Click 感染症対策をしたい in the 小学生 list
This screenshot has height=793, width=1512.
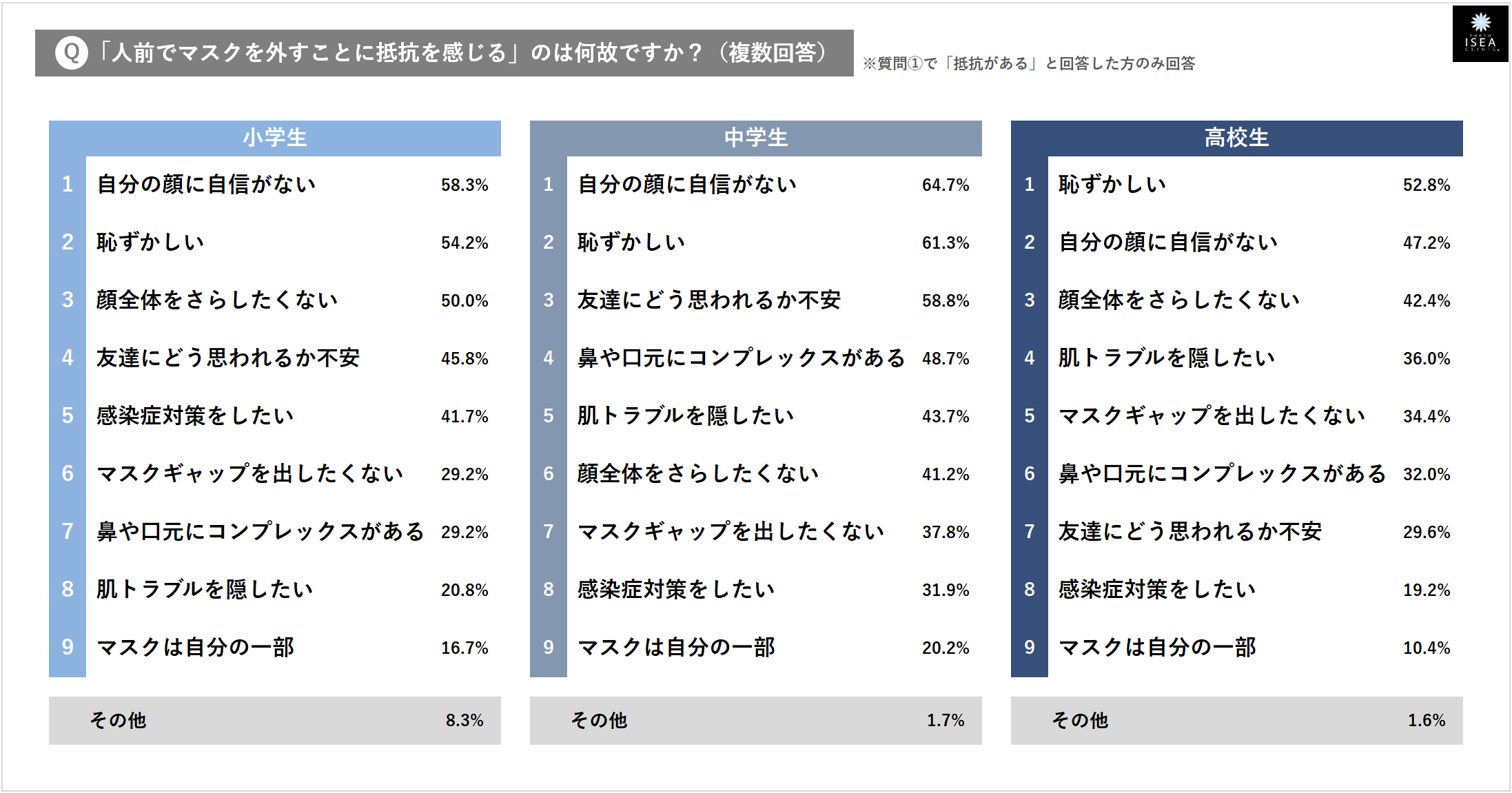click(195, 415)
